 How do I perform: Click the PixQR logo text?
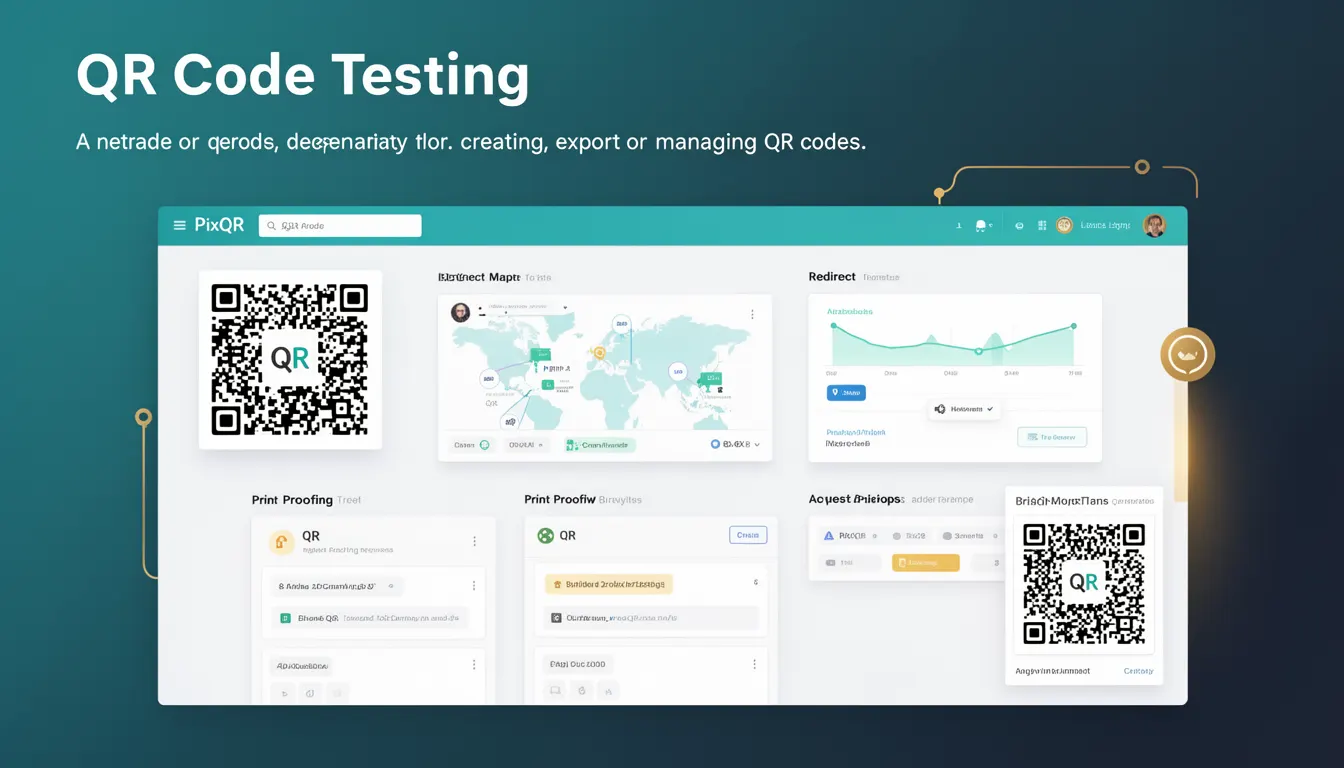click(x=219, y=226)
